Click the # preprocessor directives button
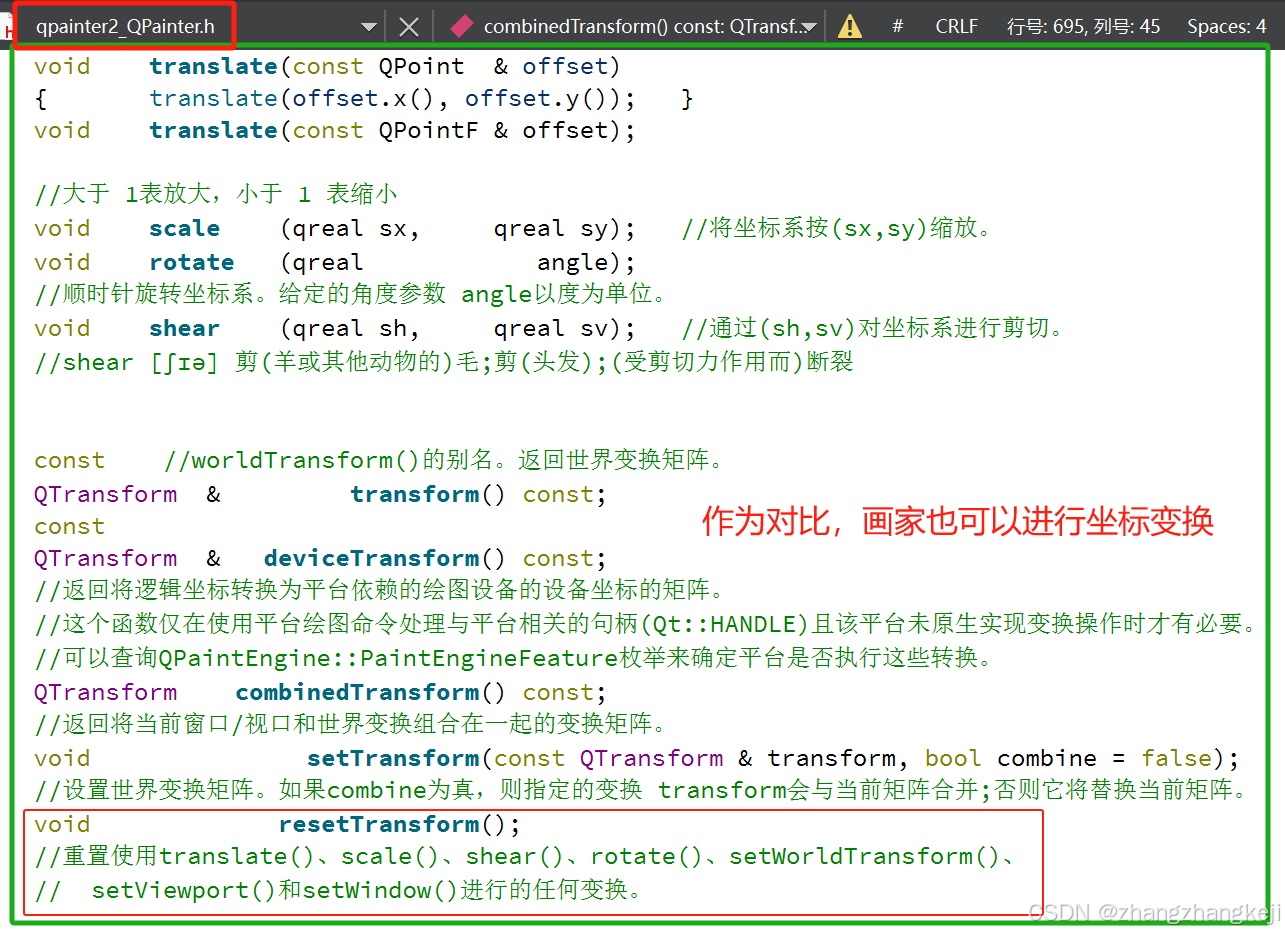Image resolution: width=1285 pixels, height=934 pixels. tap(897, 27)
